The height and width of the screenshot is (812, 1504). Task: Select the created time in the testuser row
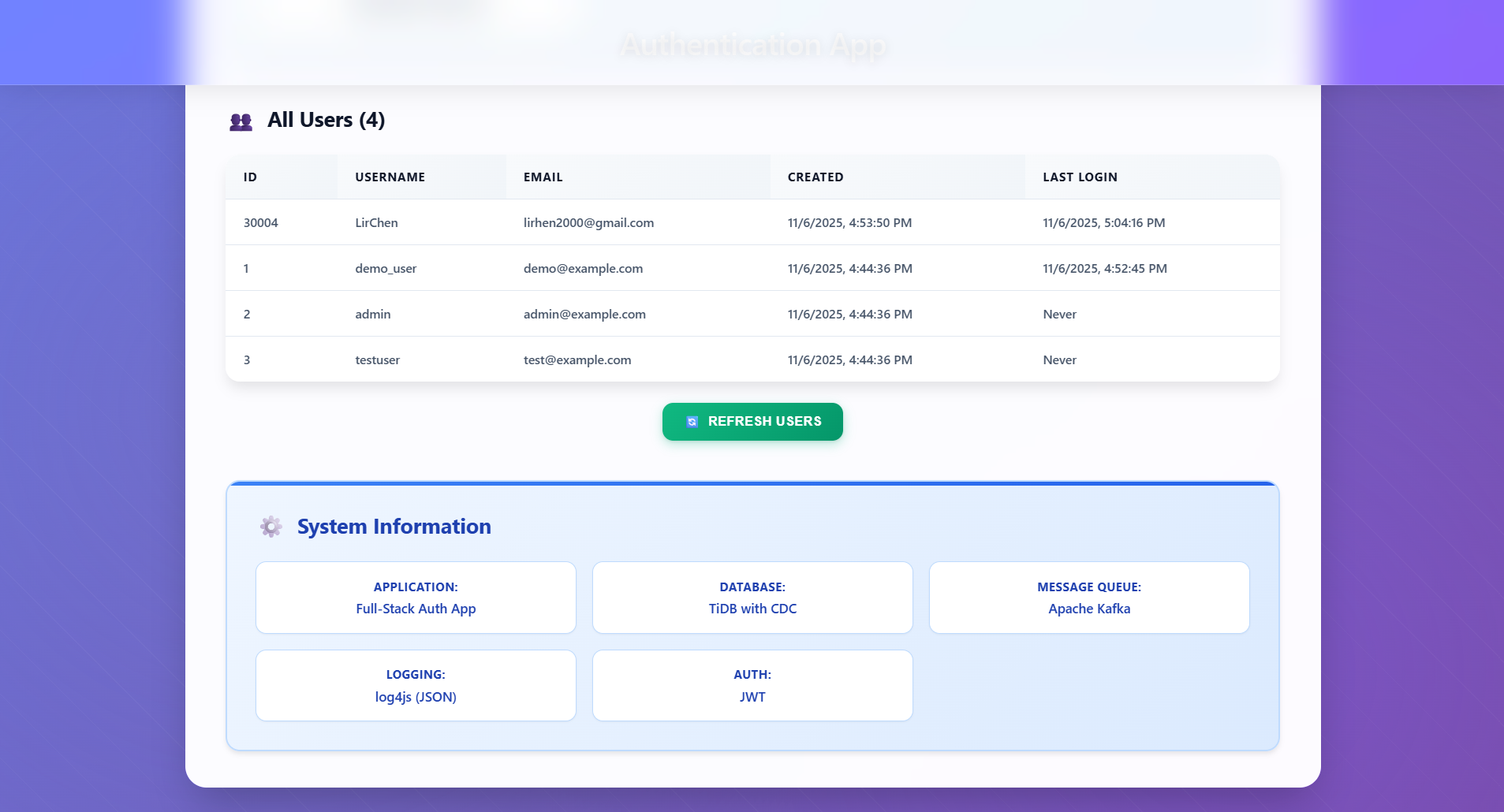pos(849,360)
